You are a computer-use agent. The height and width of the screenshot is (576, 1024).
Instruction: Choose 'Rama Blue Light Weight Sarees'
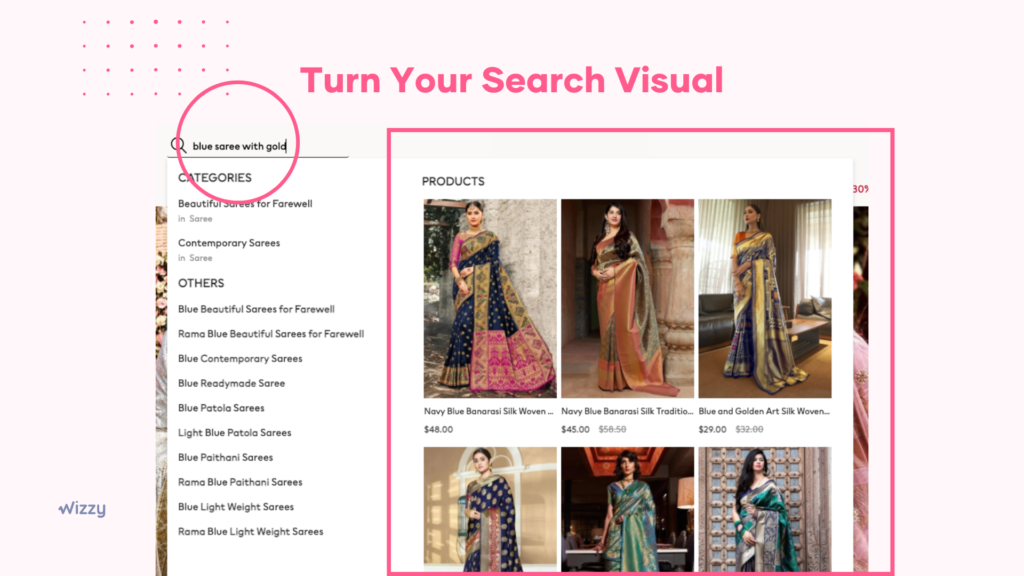(x=250, y=532)
